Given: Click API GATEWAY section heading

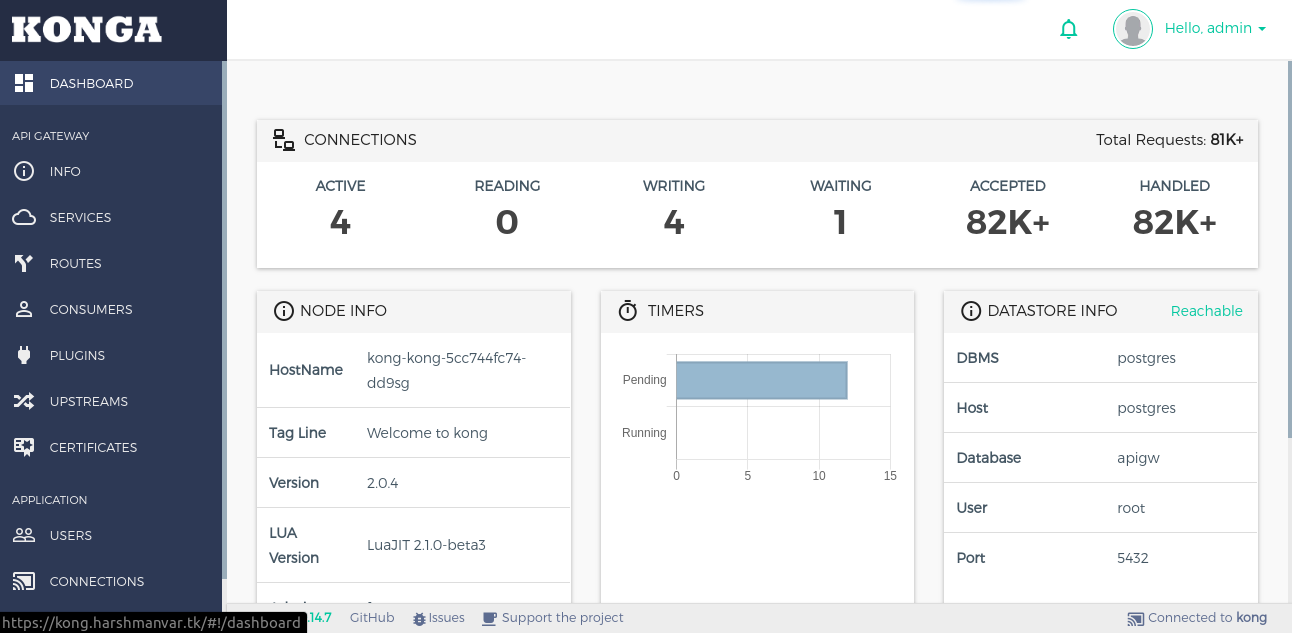Looking at the screenshot, I should click(x=51, y=136).
